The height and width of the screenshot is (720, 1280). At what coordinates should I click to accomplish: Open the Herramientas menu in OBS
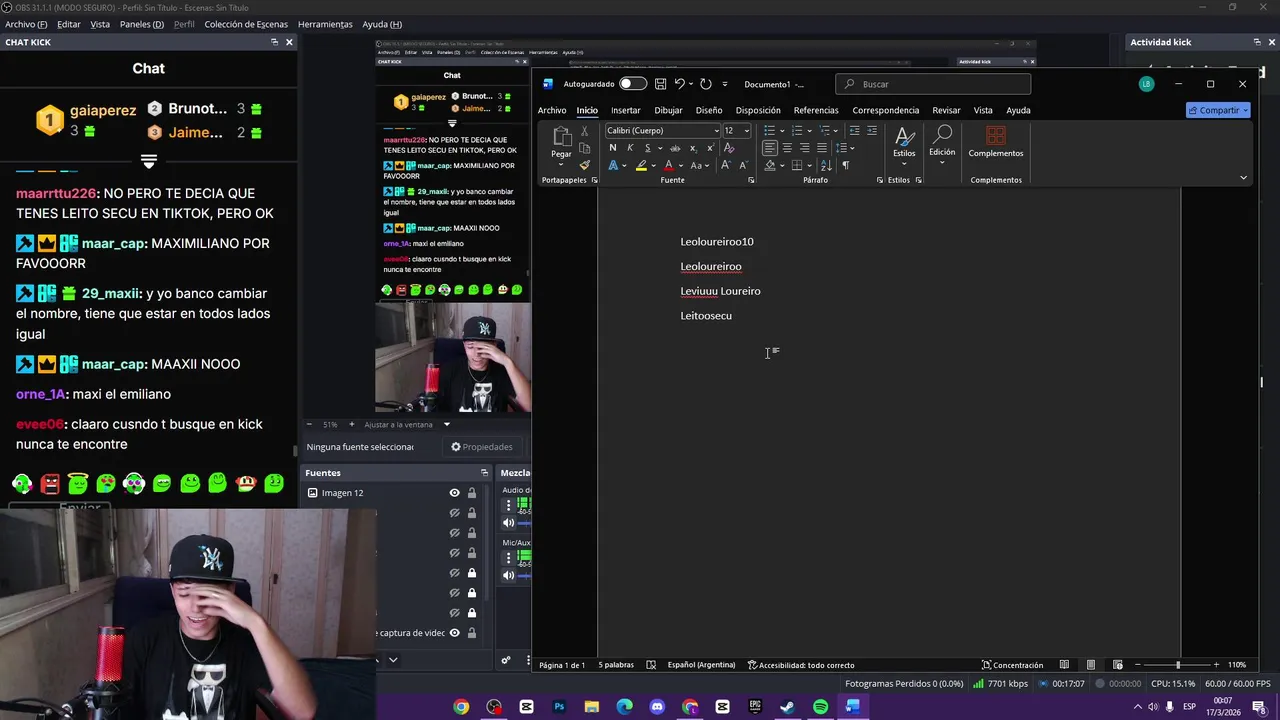(325, 24)
